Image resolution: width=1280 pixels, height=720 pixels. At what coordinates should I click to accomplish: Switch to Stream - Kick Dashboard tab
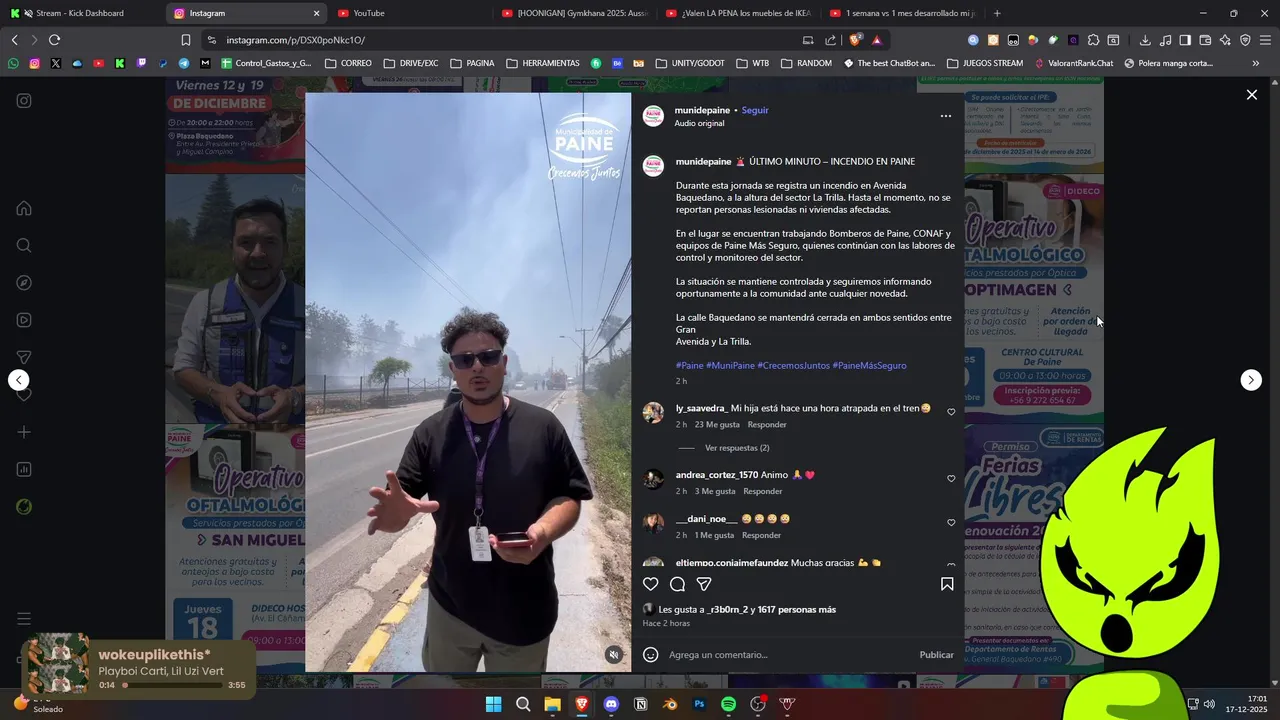point(80,13)
